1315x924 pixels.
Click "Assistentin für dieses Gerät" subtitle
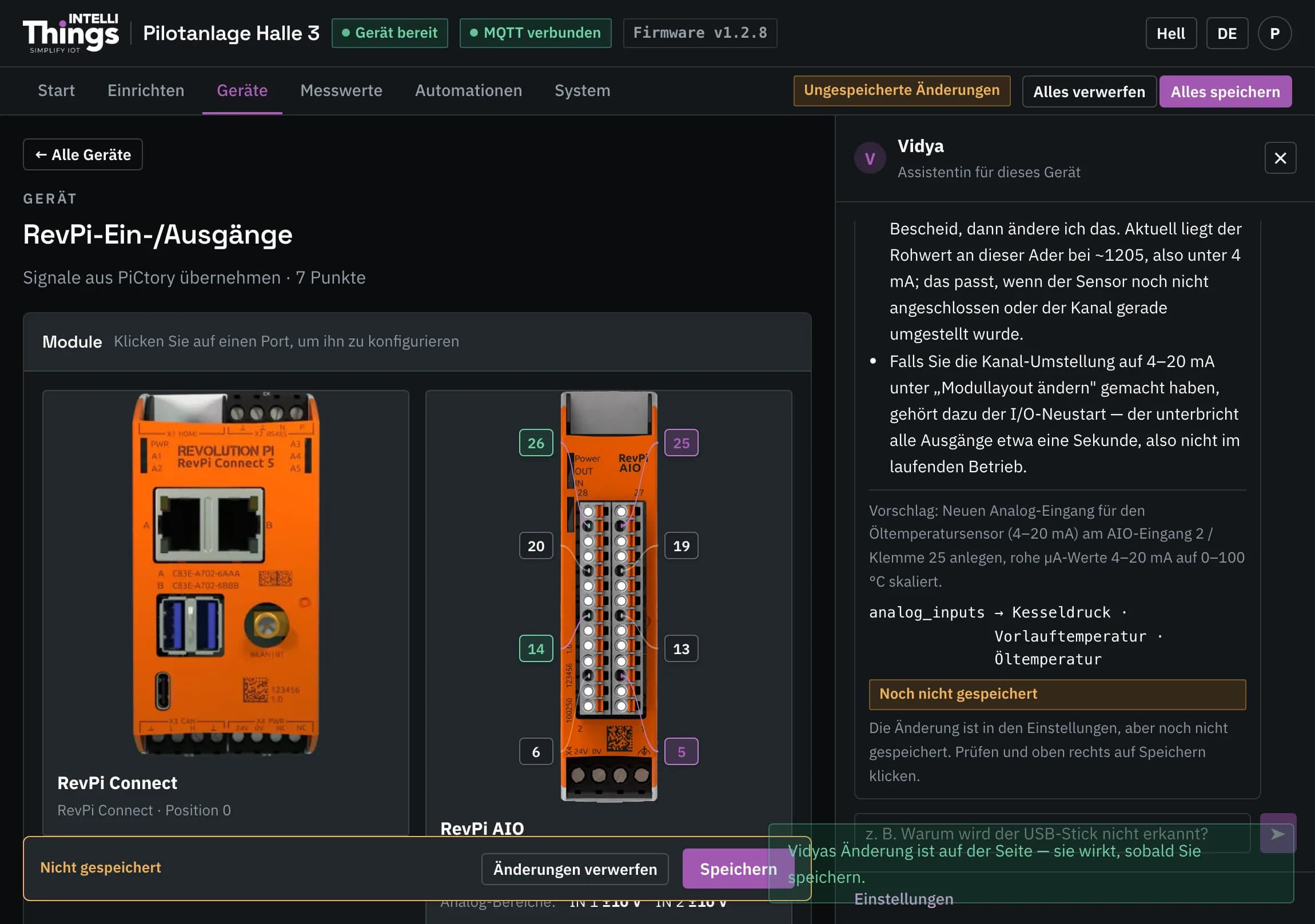point(989,173)
